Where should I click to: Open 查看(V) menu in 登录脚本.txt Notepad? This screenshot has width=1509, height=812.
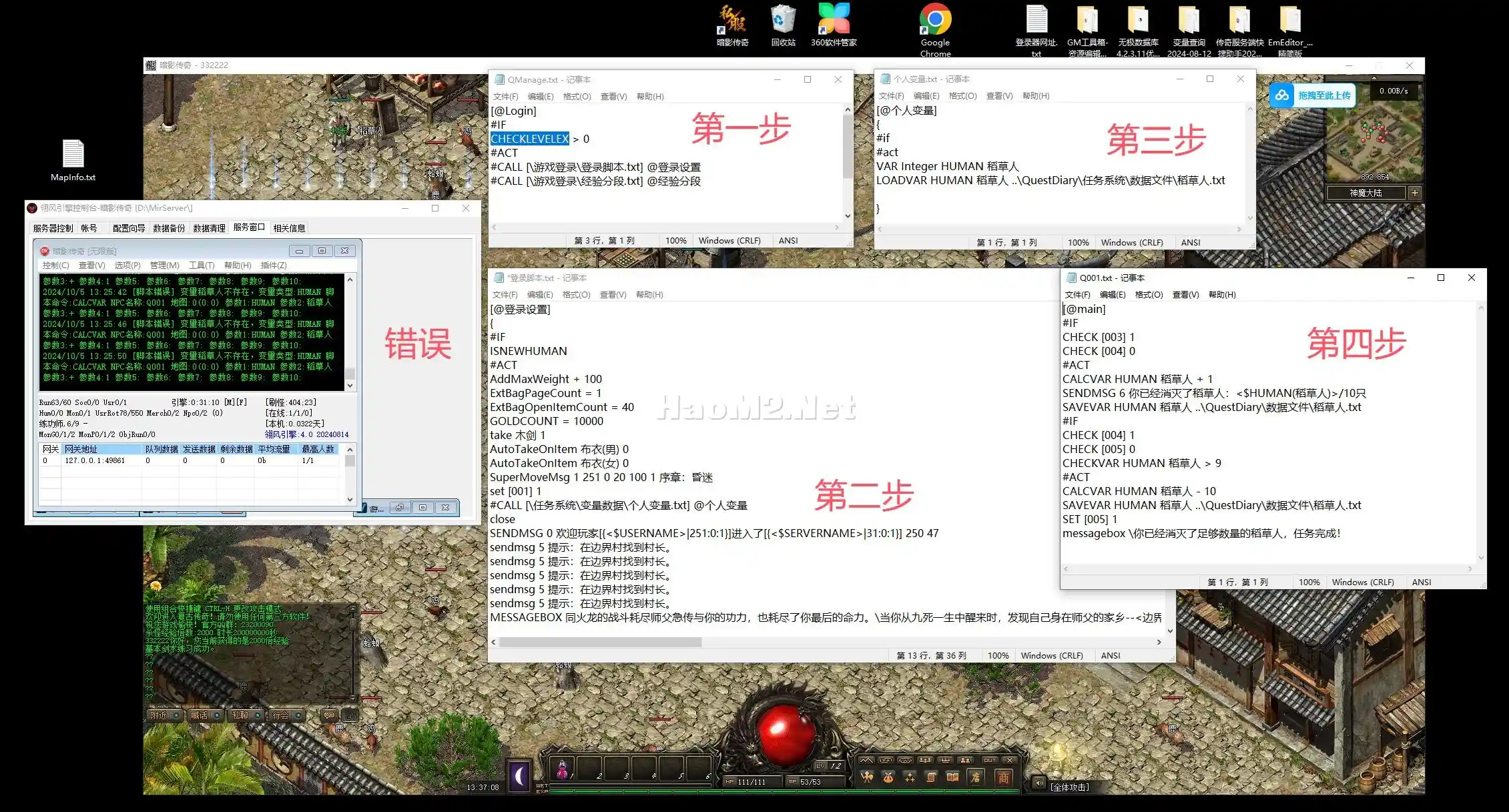(x=613, y=295)
